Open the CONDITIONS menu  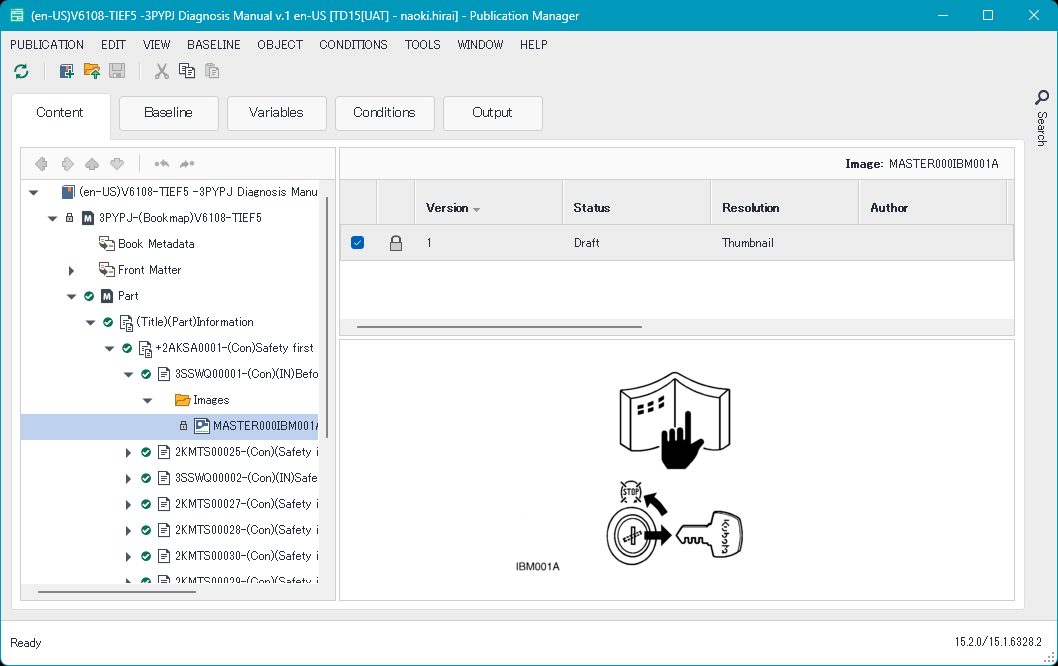(x=353, y=44)
